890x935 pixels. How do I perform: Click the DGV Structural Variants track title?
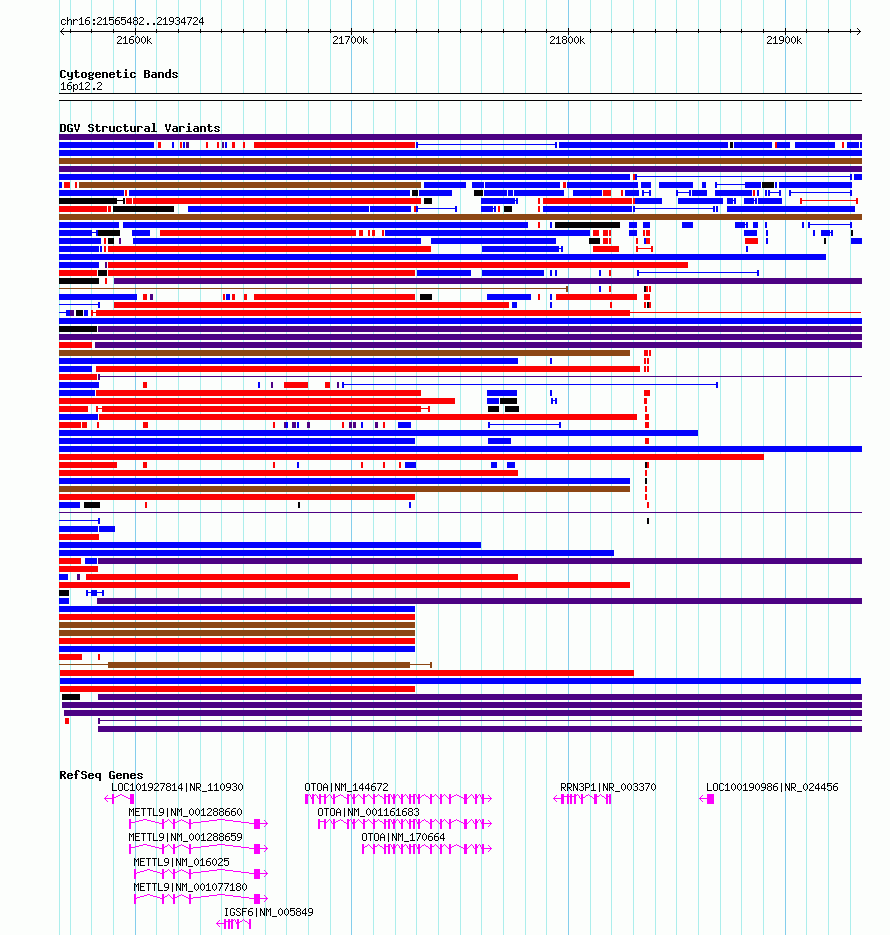(139, 128)
